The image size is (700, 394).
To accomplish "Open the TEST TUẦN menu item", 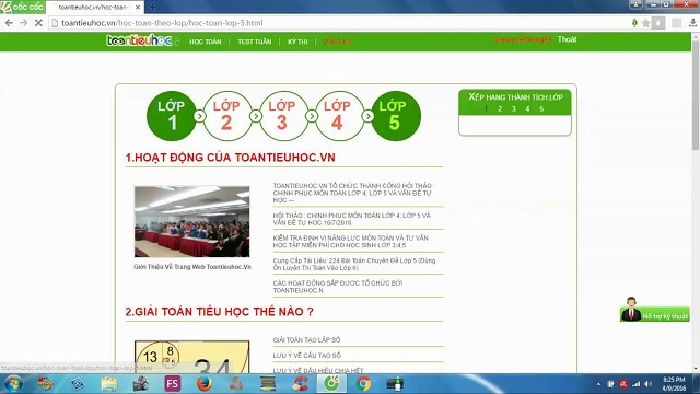I will click(254, 41).
